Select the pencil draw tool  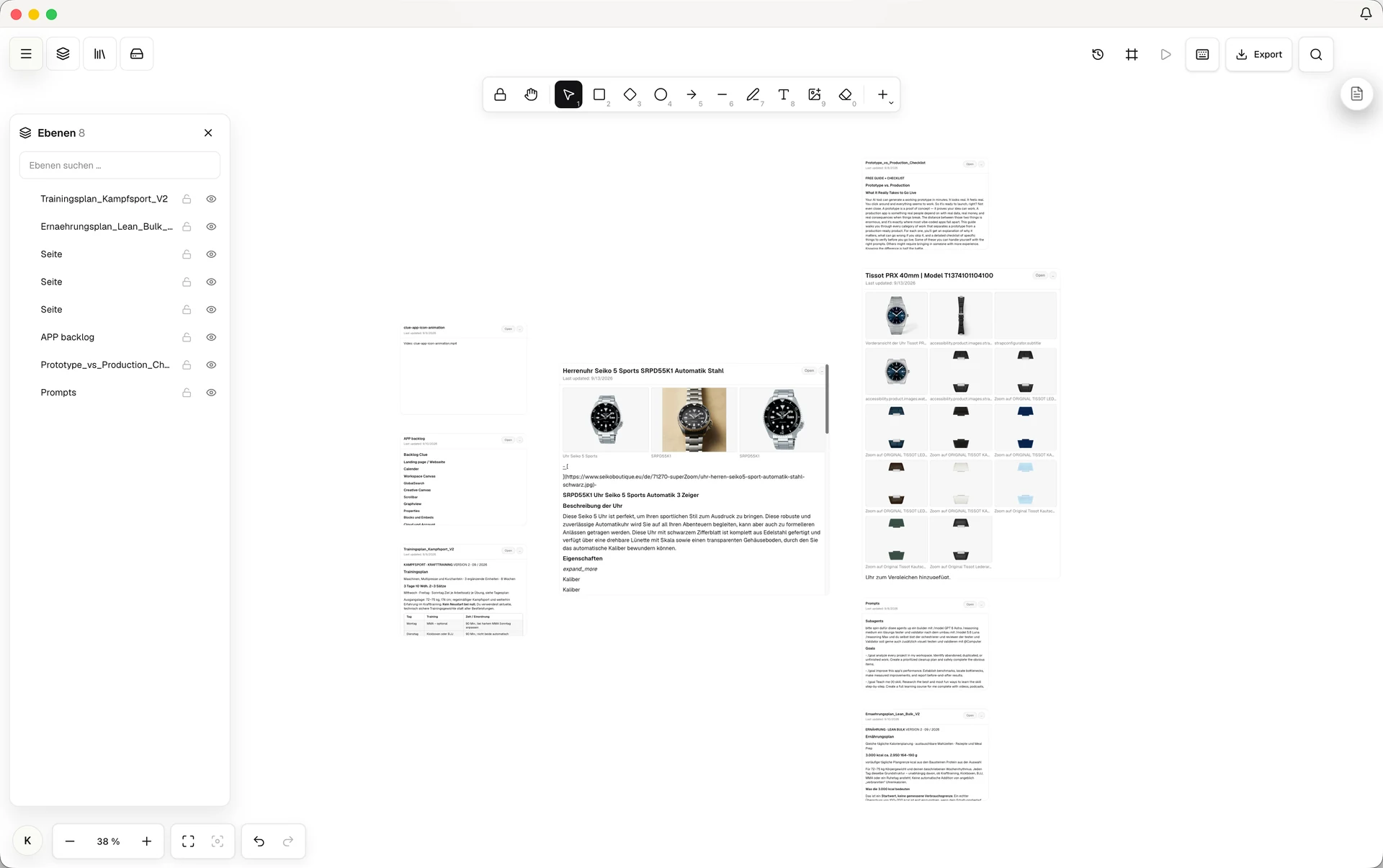[x=753, y=94]
